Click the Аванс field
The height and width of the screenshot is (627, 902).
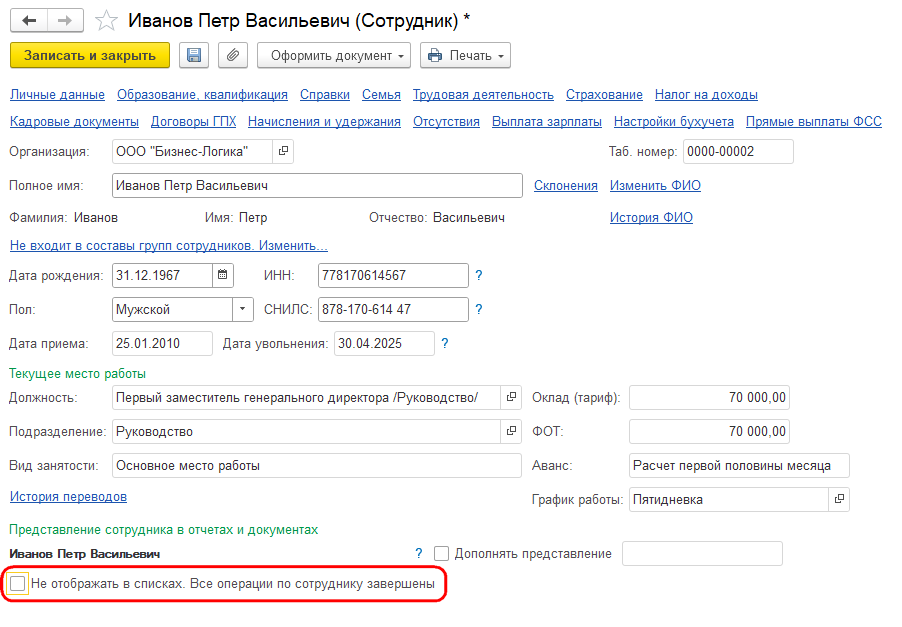point(739,465)
